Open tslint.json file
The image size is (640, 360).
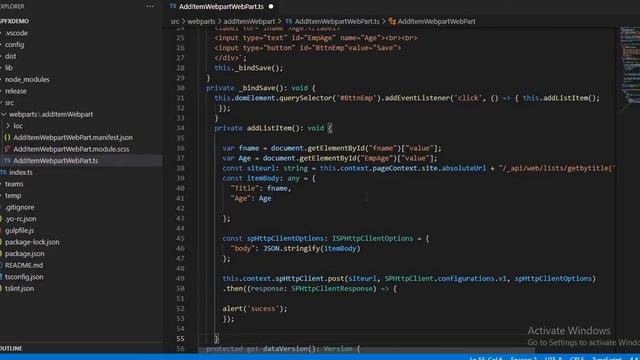[x=19, y=289]
